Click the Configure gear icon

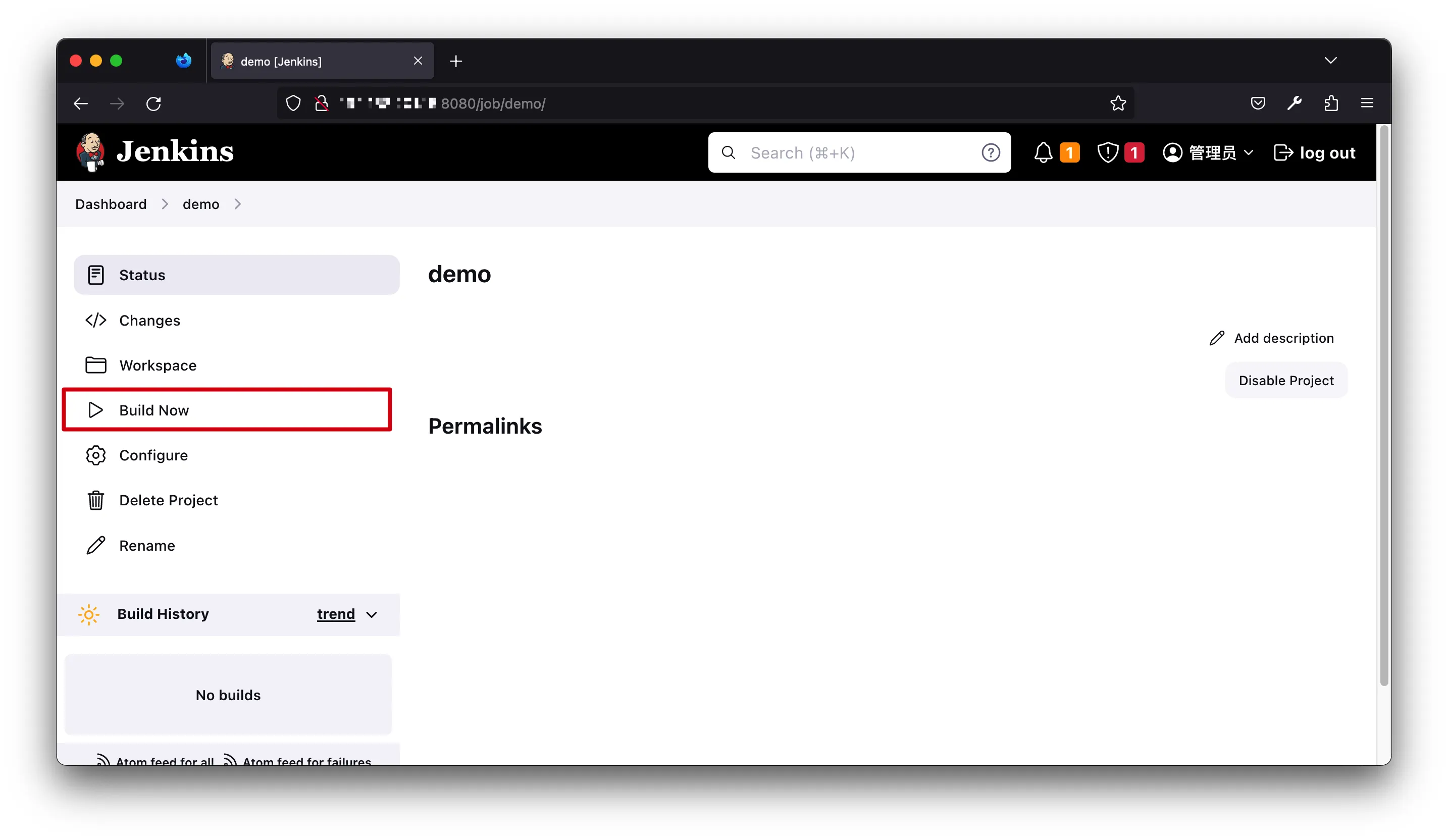(x=95, y=455)
